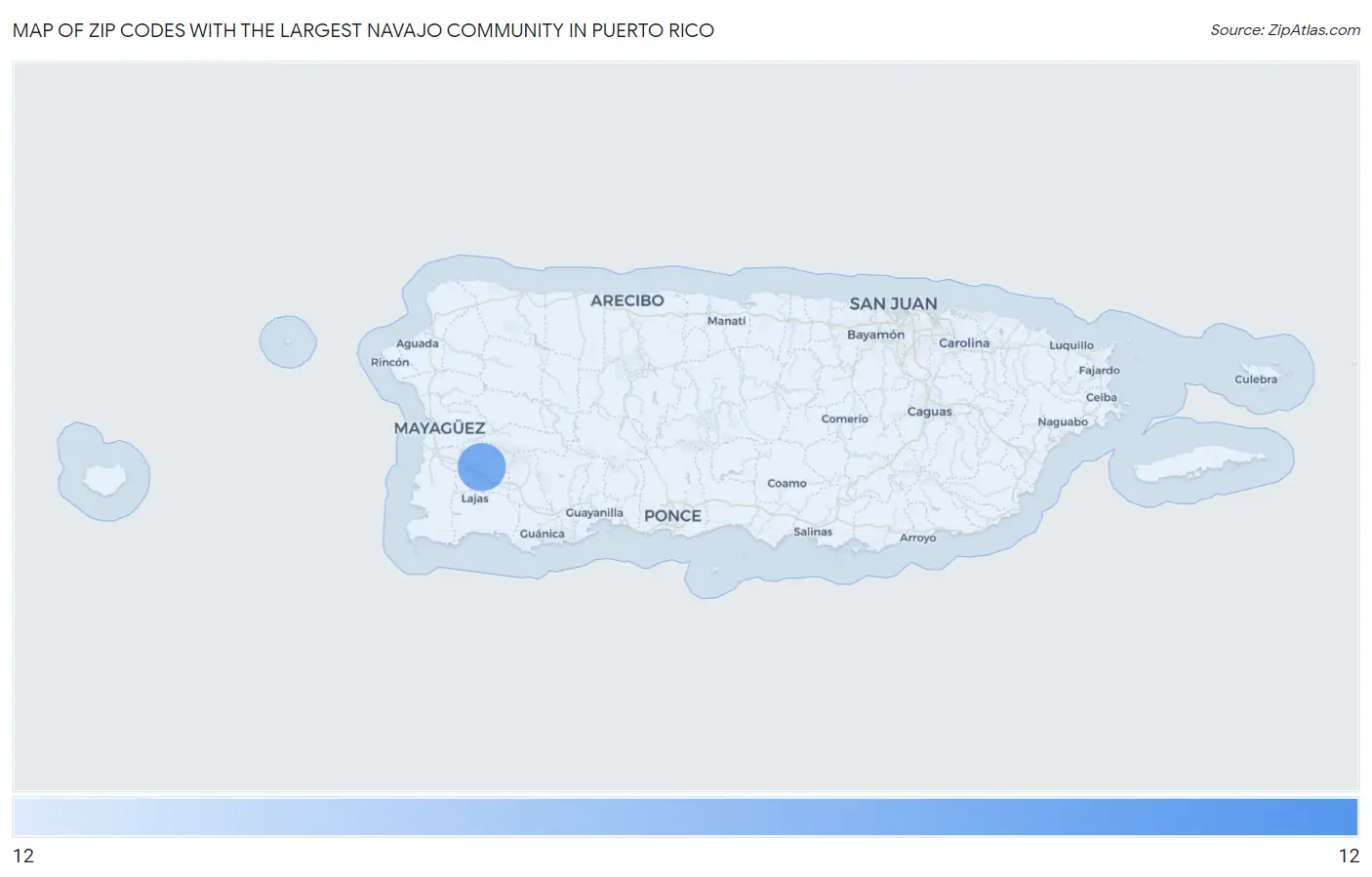
Task: Click the Mona island on far west
Action: point(103,479)
